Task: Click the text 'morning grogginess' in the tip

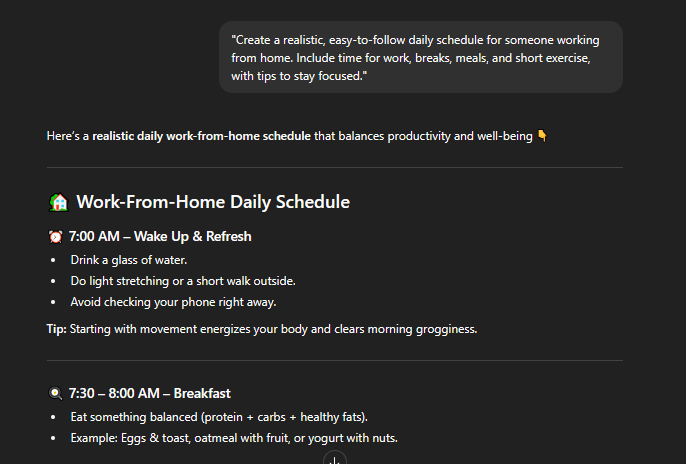Action: pos(422,329)
